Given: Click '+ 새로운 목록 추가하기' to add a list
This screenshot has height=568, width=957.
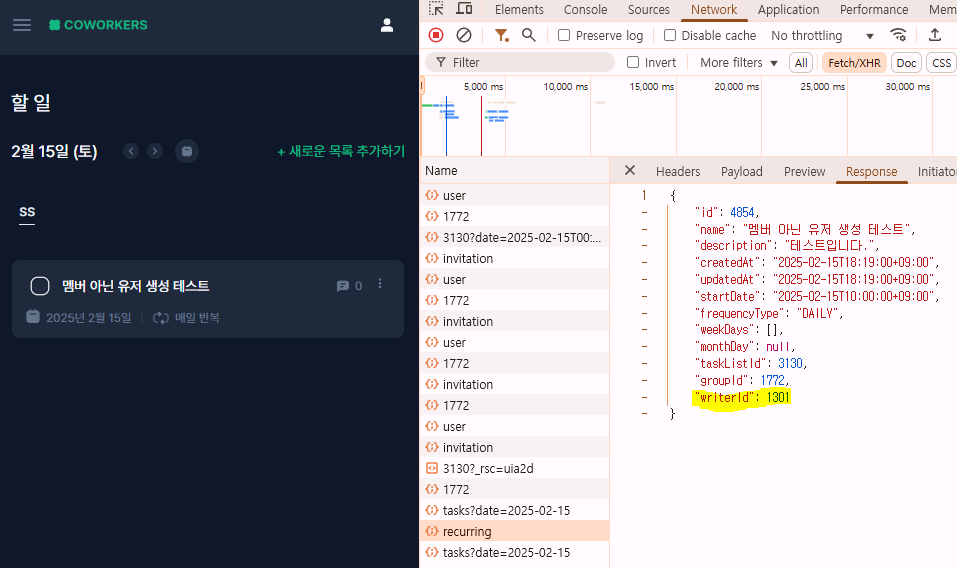Looking at the screenshot, I should [x=341, y=151].
